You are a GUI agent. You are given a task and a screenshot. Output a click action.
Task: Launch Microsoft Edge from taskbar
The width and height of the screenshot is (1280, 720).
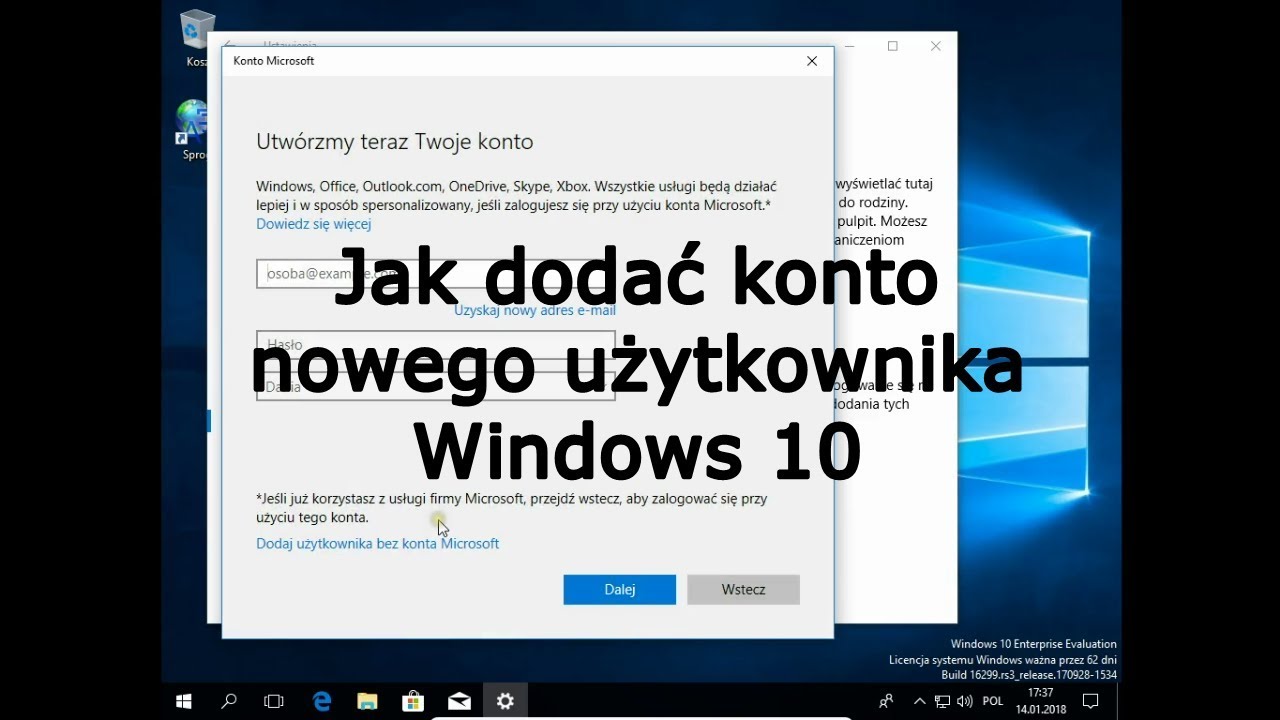point(322,701)
